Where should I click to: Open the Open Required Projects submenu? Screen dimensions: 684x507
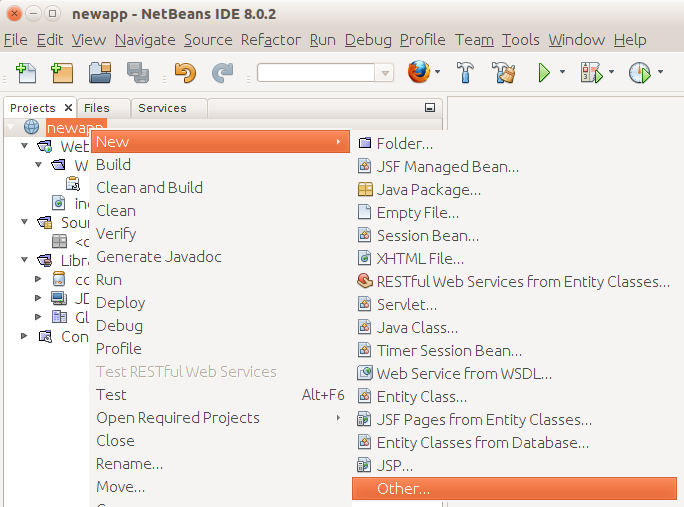(220, 418)
